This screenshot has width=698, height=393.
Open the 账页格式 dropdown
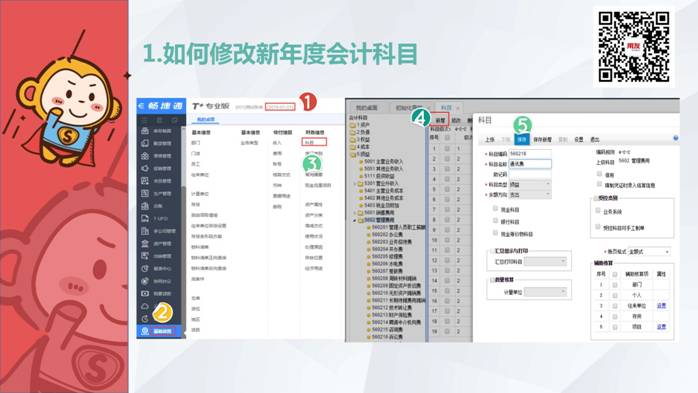point(649,251)
